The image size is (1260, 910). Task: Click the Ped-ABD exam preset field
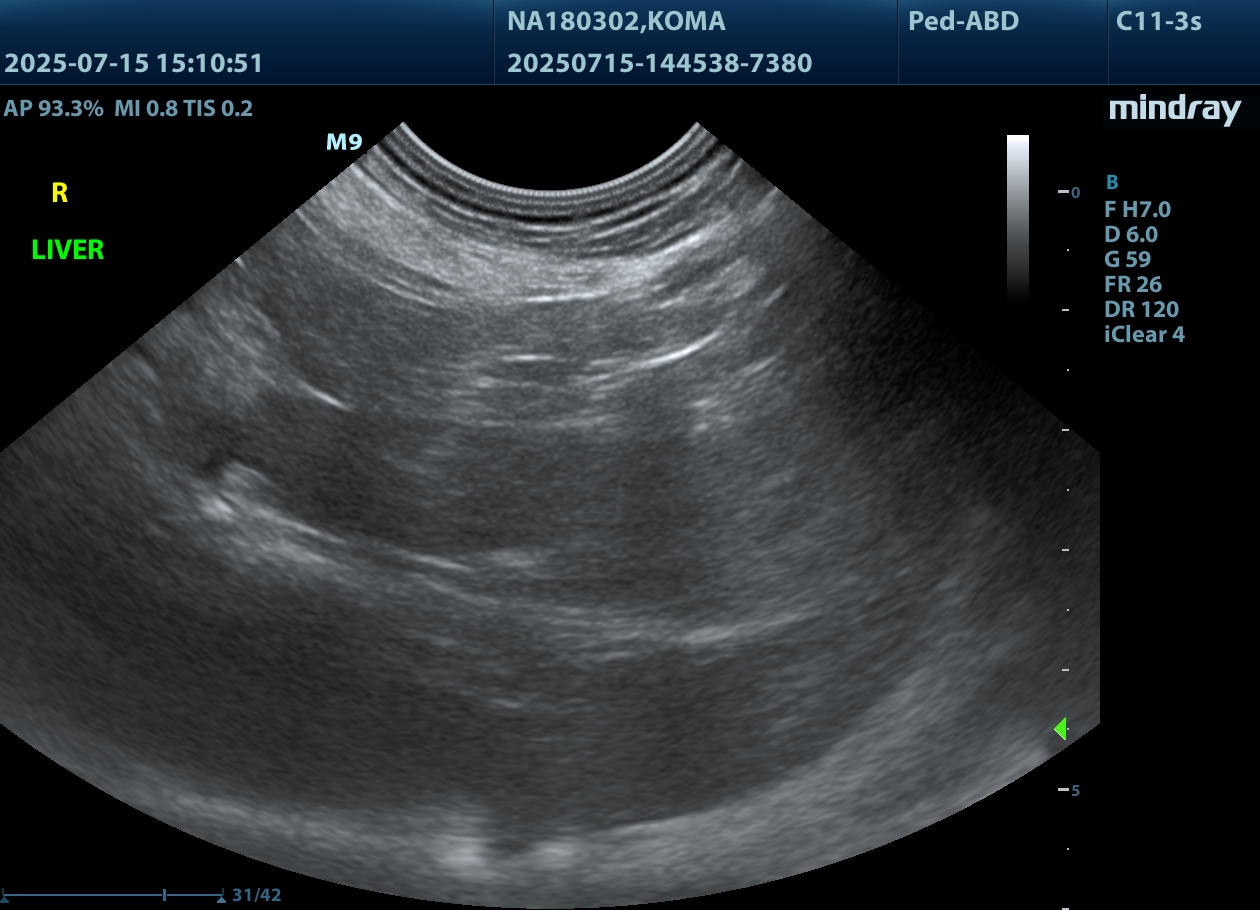click(x=963, y=21)
